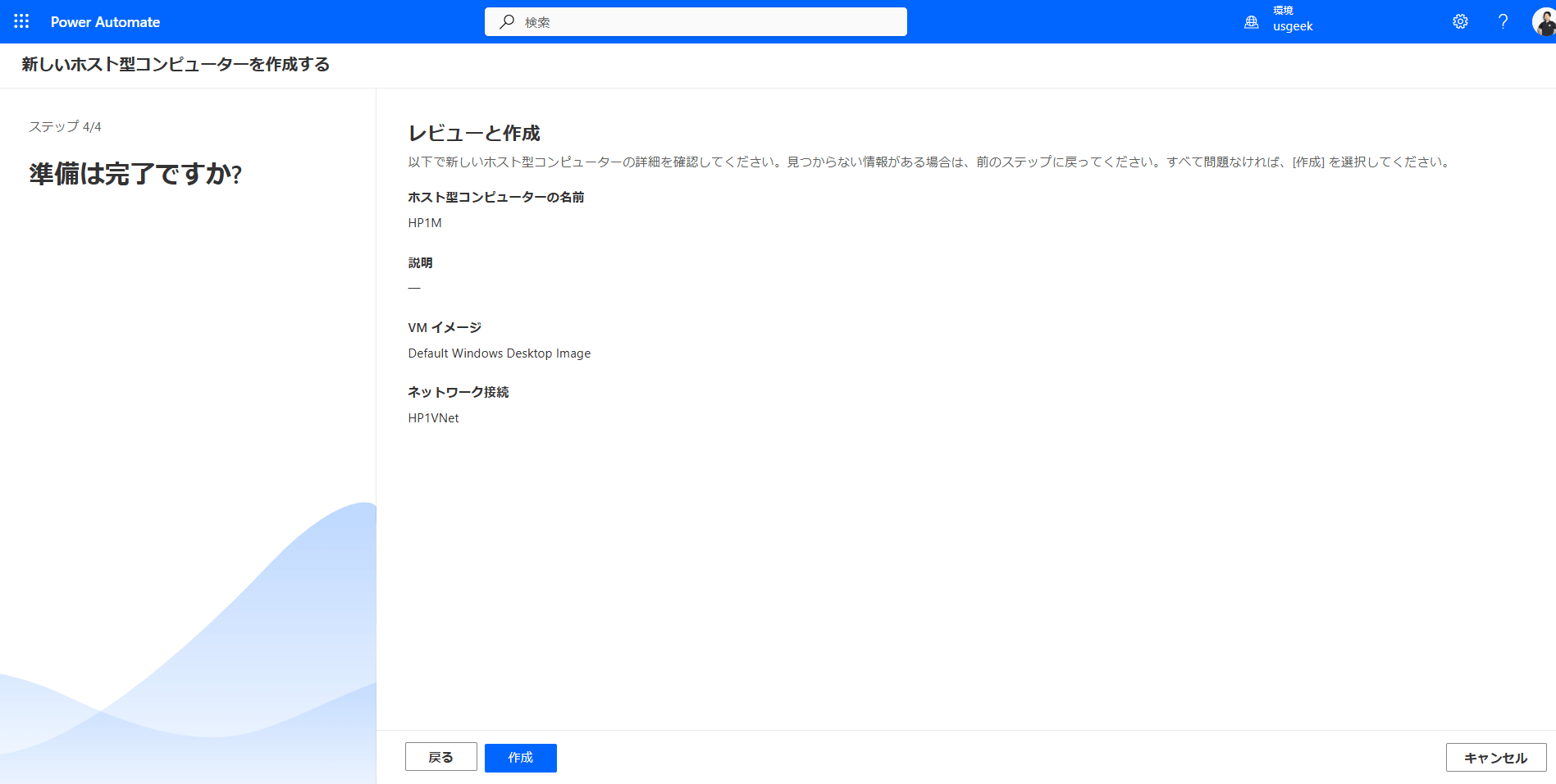The height and width of the screenshot is (784, 1556).
Task: Select the HP1VNet network connection value
Action: coord(433,417)
